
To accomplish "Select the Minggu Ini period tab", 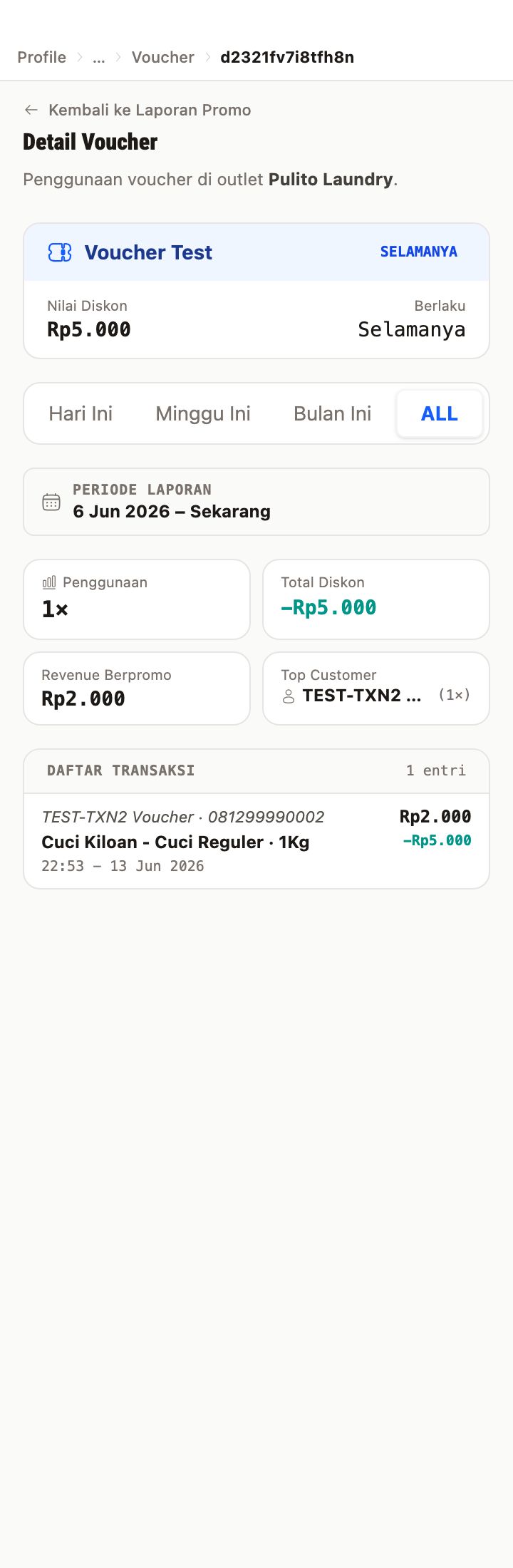I will 203,413.
